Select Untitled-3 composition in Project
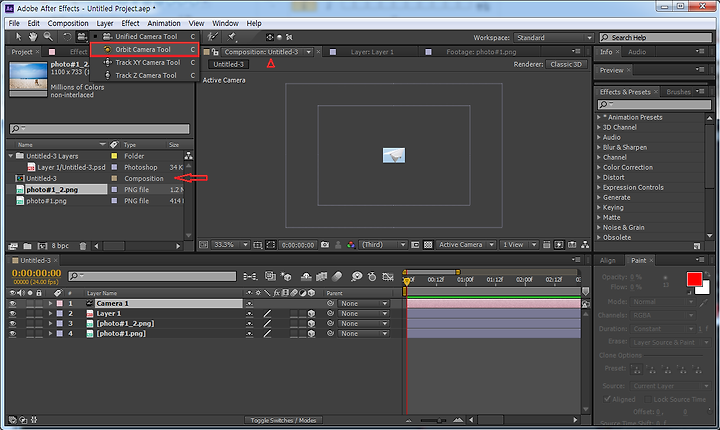720x430 pixels. [41, 178]
